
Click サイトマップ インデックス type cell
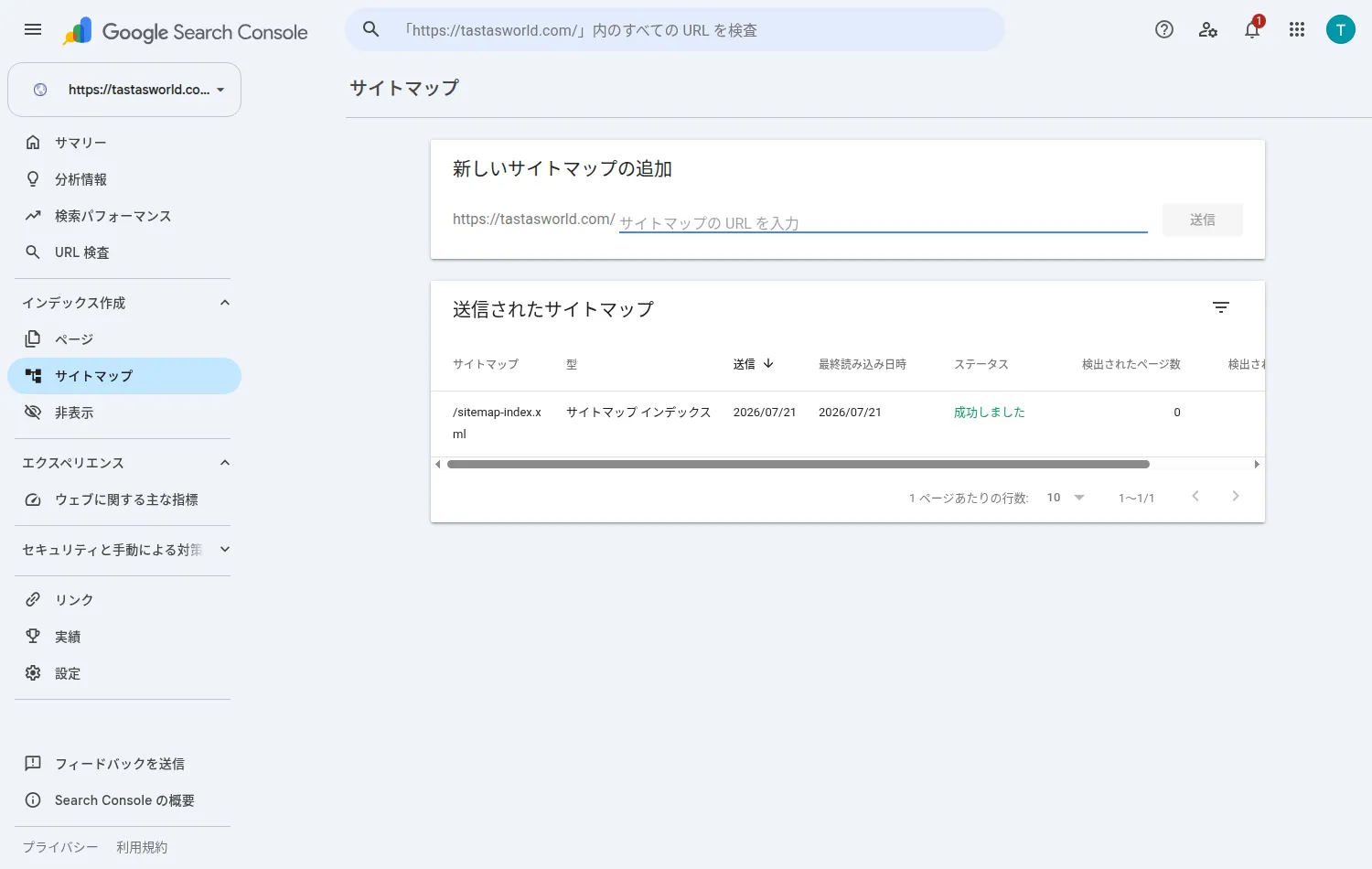638,413
